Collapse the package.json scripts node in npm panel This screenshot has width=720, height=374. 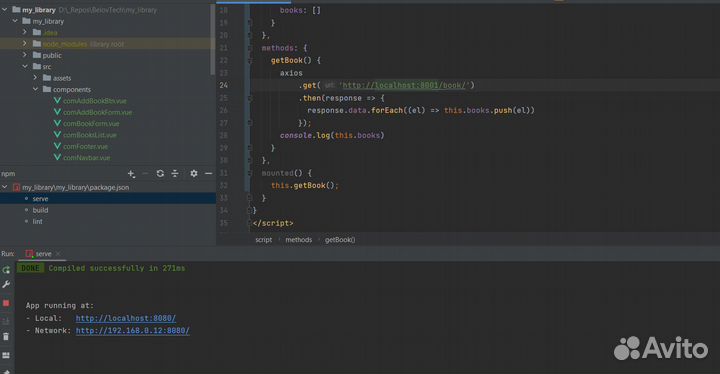pyautogui.click(x=5, y=187)
